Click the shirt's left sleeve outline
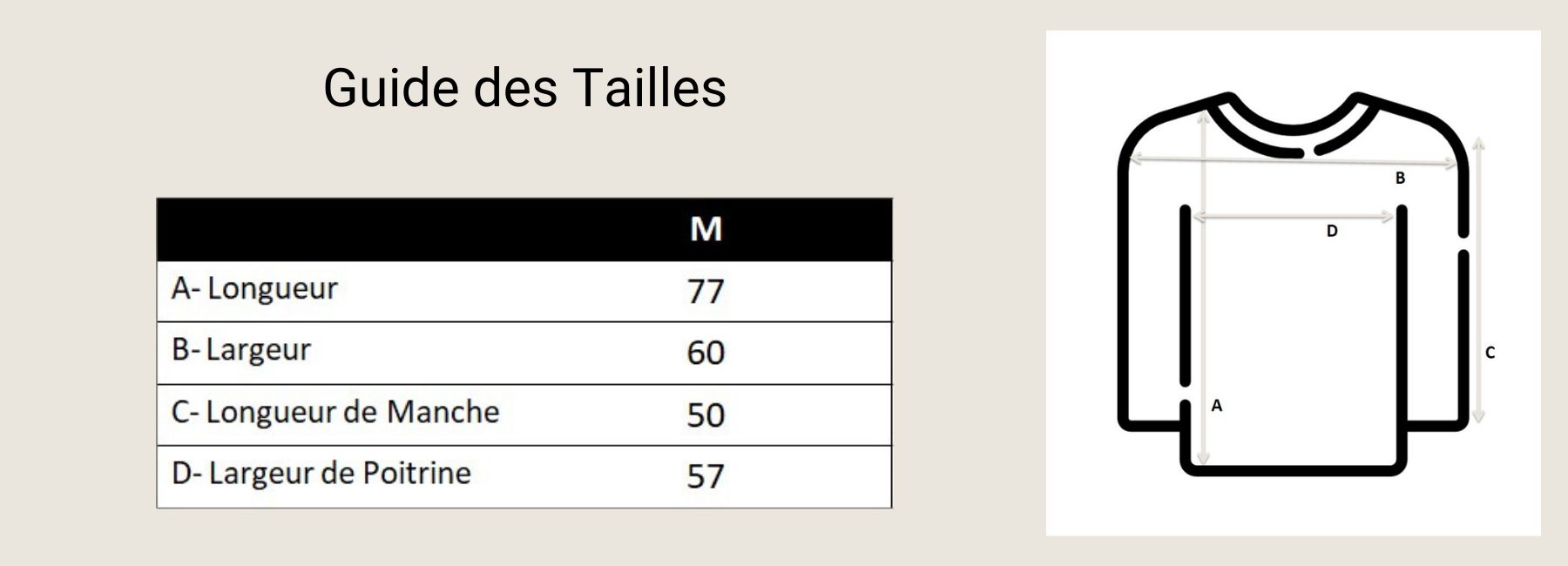 point(1150,279)
